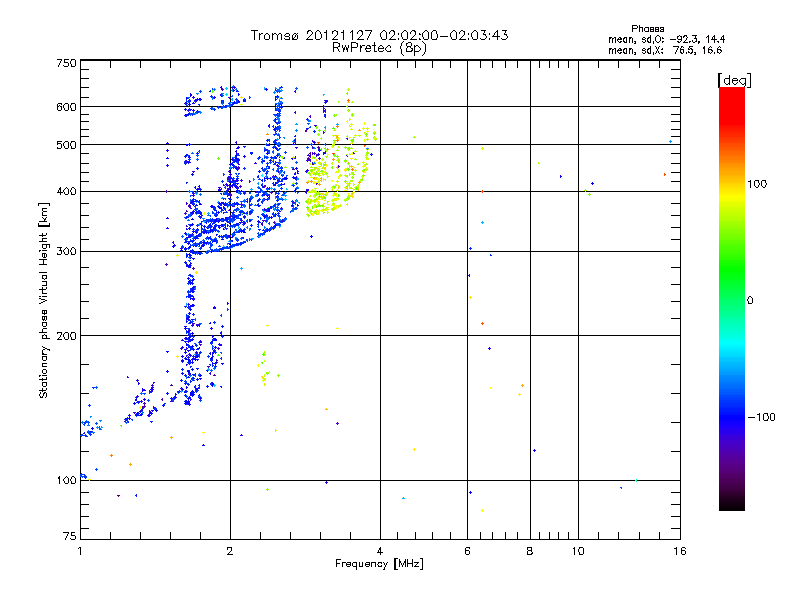800x600 pixels.
Task: Click the x-axis tick label '8'
Action: point(530,551)
